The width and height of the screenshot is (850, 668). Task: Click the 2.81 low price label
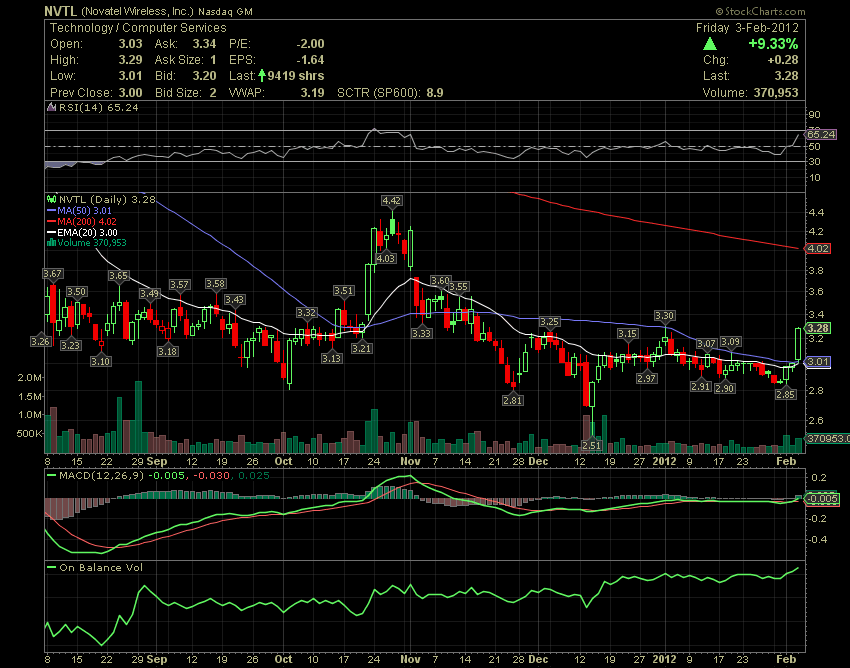(512, 400)
